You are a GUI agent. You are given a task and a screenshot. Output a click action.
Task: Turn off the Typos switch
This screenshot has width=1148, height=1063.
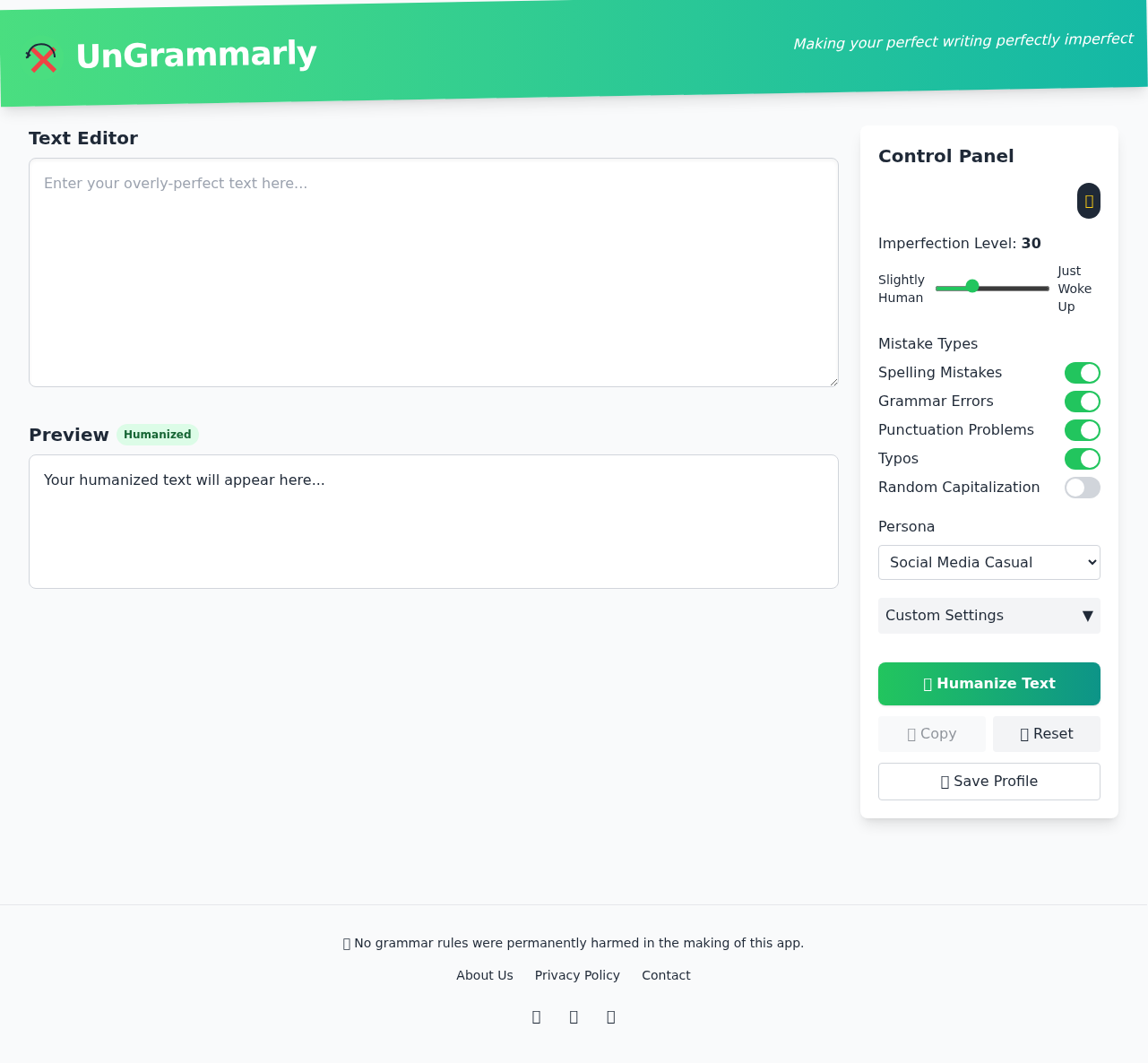[1082, 459]
